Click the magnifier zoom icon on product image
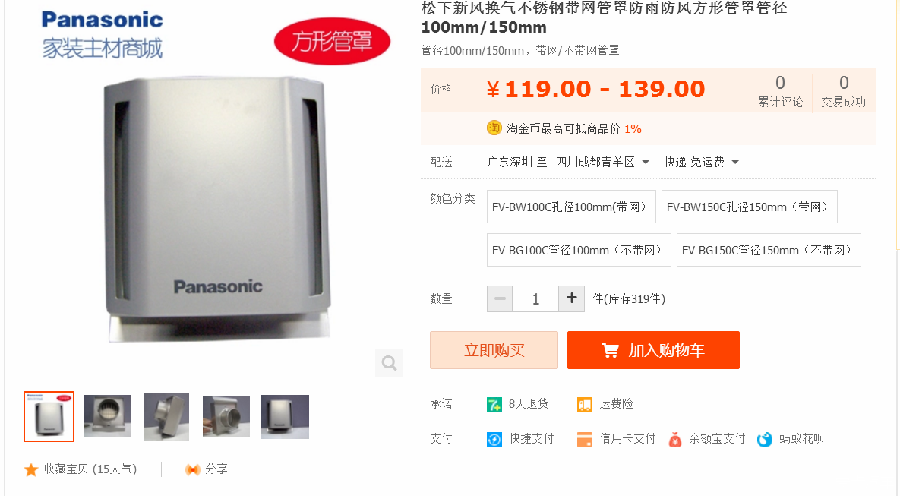900x496 pixels. point(389,363)
